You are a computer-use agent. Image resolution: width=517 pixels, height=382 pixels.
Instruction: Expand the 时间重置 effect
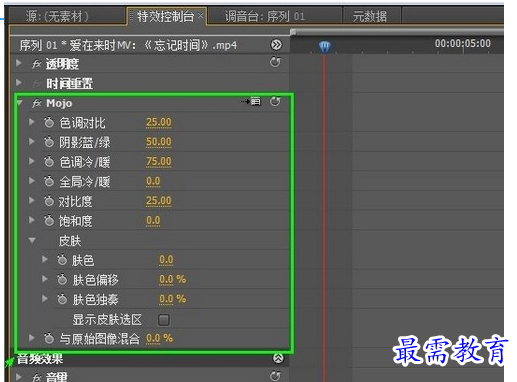pos(19,82)
